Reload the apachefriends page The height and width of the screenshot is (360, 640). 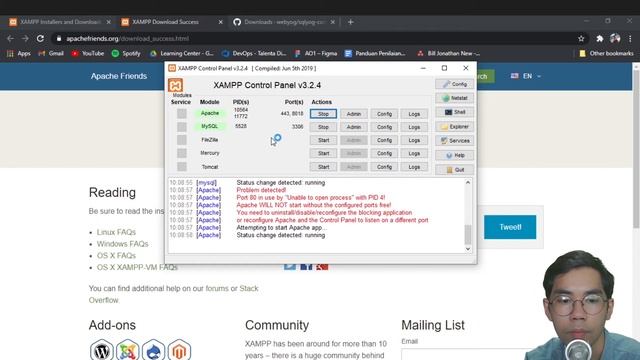(40, 38)
